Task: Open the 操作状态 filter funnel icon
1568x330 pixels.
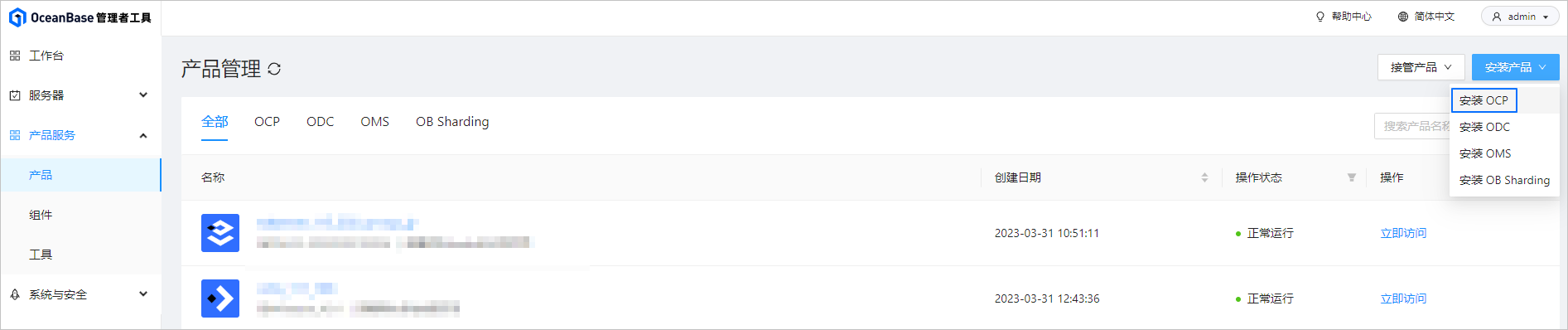Action: 1352,177
